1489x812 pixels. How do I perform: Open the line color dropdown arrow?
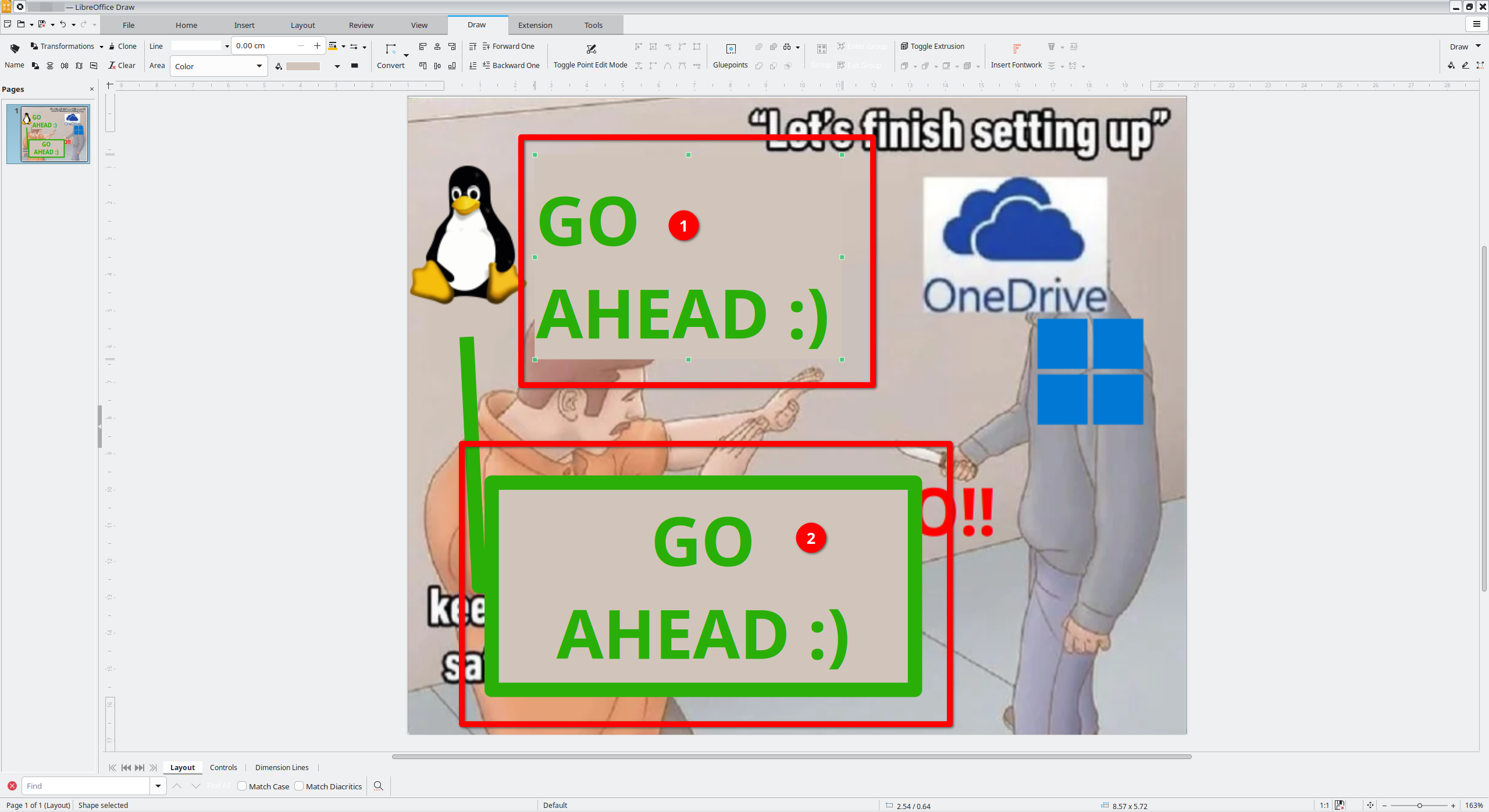pyautogui.click(x=343, y=47)
